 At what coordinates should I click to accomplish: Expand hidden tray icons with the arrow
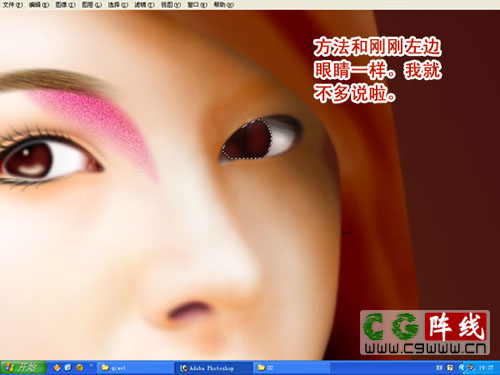coord(461,368)
